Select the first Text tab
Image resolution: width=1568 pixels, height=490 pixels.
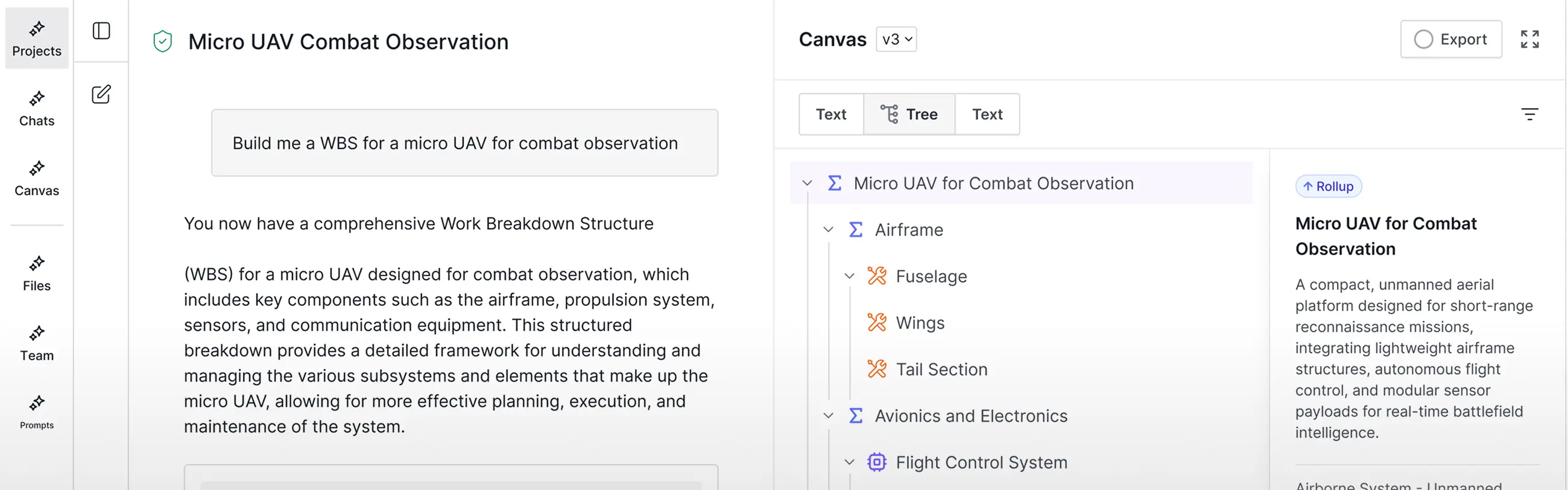pyautogui.click(x=831, y=115)
